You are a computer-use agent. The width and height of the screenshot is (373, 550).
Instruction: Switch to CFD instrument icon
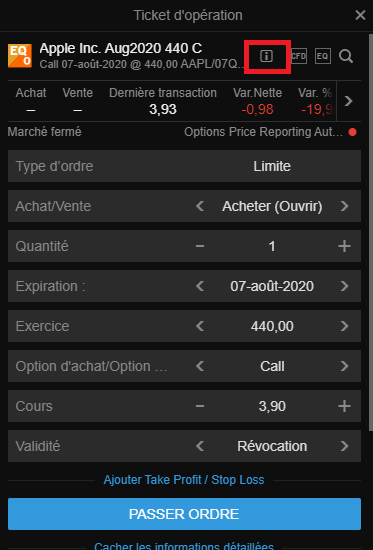(x=299, y=56)
